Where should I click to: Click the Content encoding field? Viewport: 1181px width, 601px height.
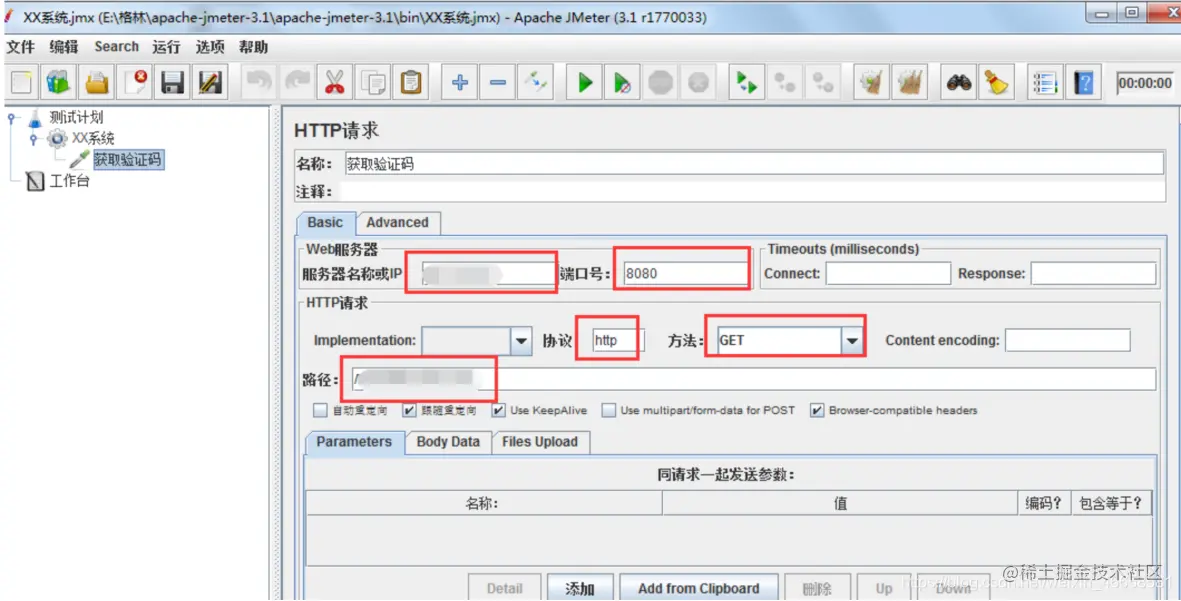(1067, 340)
